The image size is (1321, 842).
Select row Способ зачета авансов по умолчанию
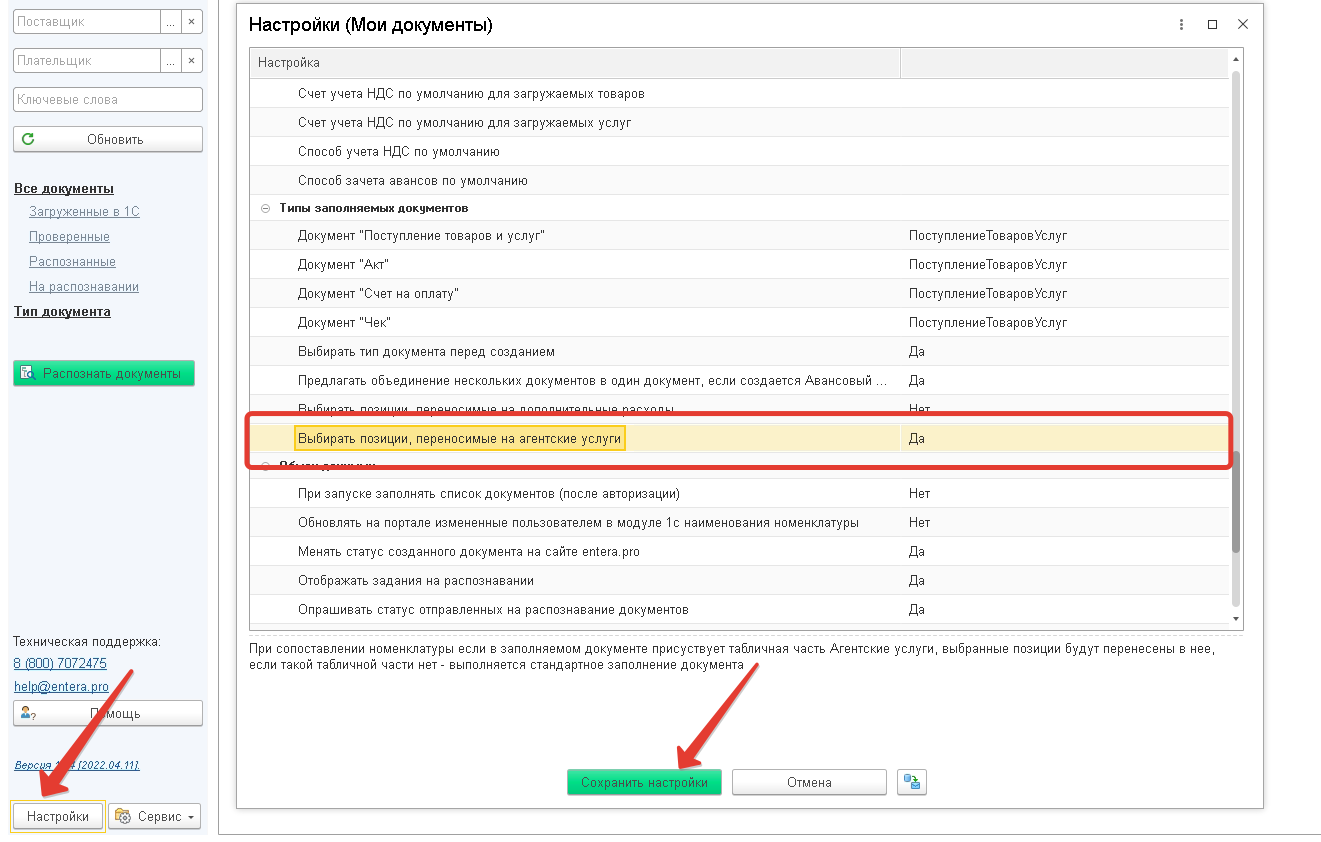739,181
